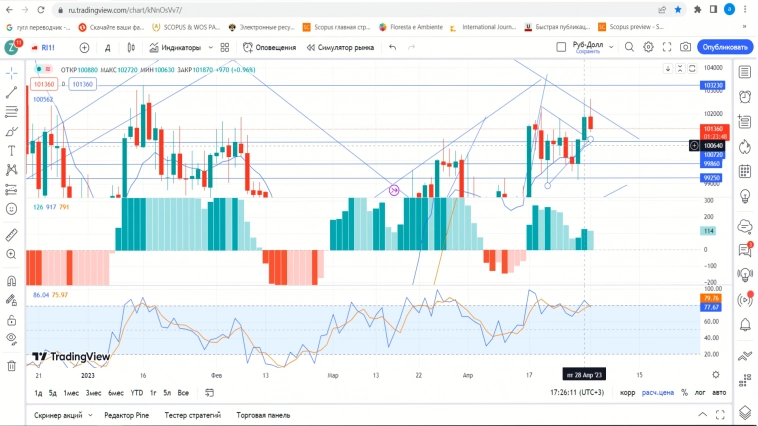Screen dimensions: 758x426
Task: Toggle the logarithmic scale 'лог' option
Action: click(x=699, y=392)
